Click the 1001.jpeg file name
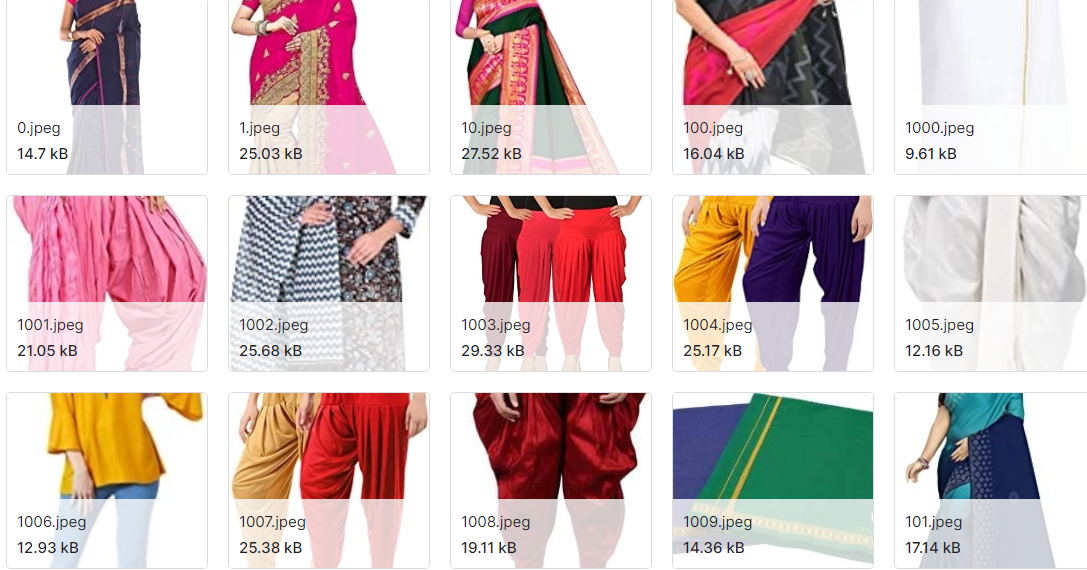 tap(50, 325)
